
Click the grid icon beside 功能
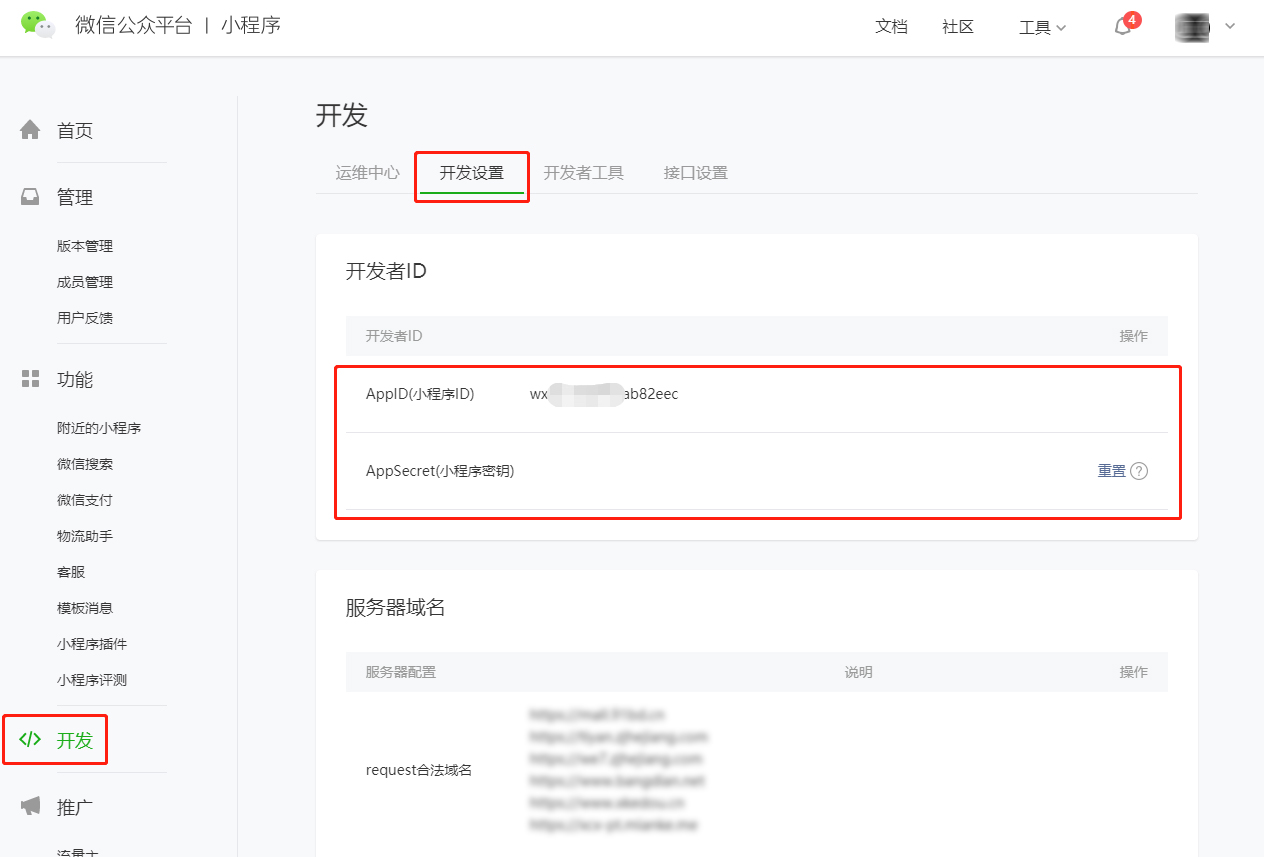point(31,378)
